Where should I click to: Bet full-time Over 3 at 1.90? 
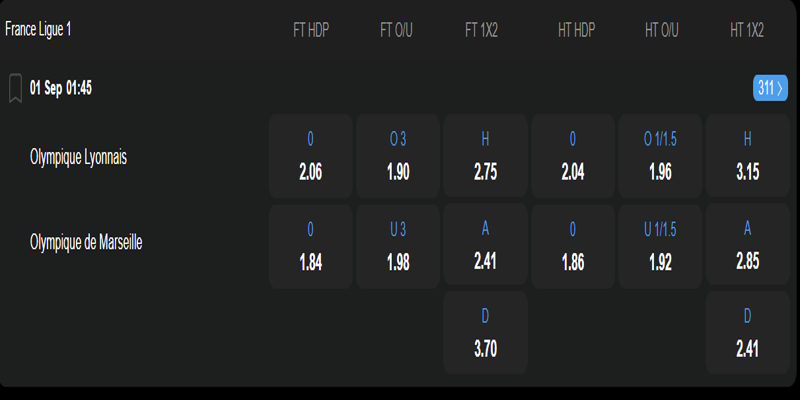[397, 156]
